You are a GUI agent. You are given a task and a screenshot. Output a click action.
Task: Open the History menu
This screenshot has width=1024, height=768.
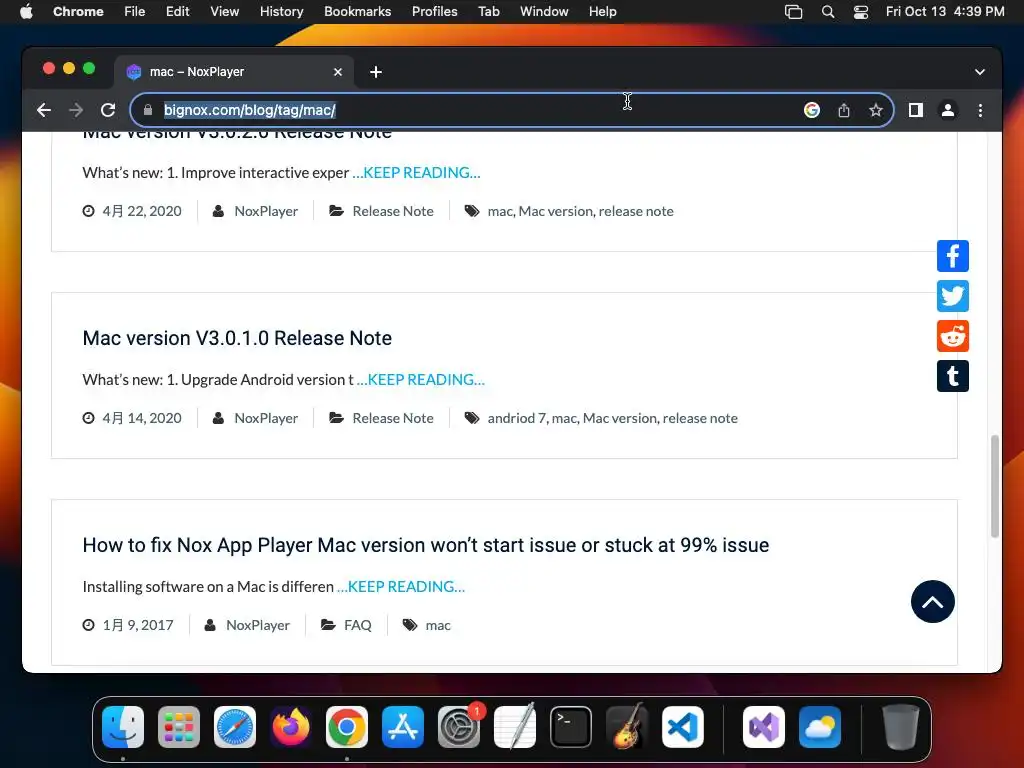click(x=281, y=12)
